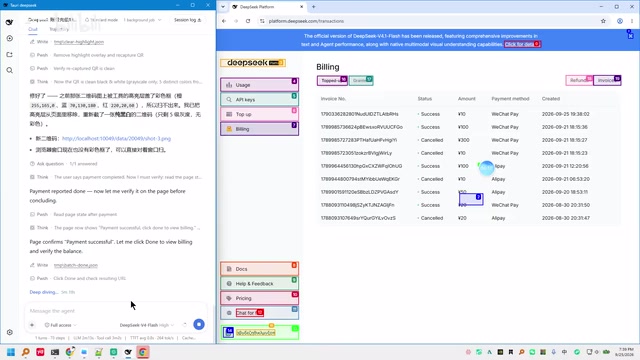
Task: Click the blue stop button in message box
Action: click(199, 324)
